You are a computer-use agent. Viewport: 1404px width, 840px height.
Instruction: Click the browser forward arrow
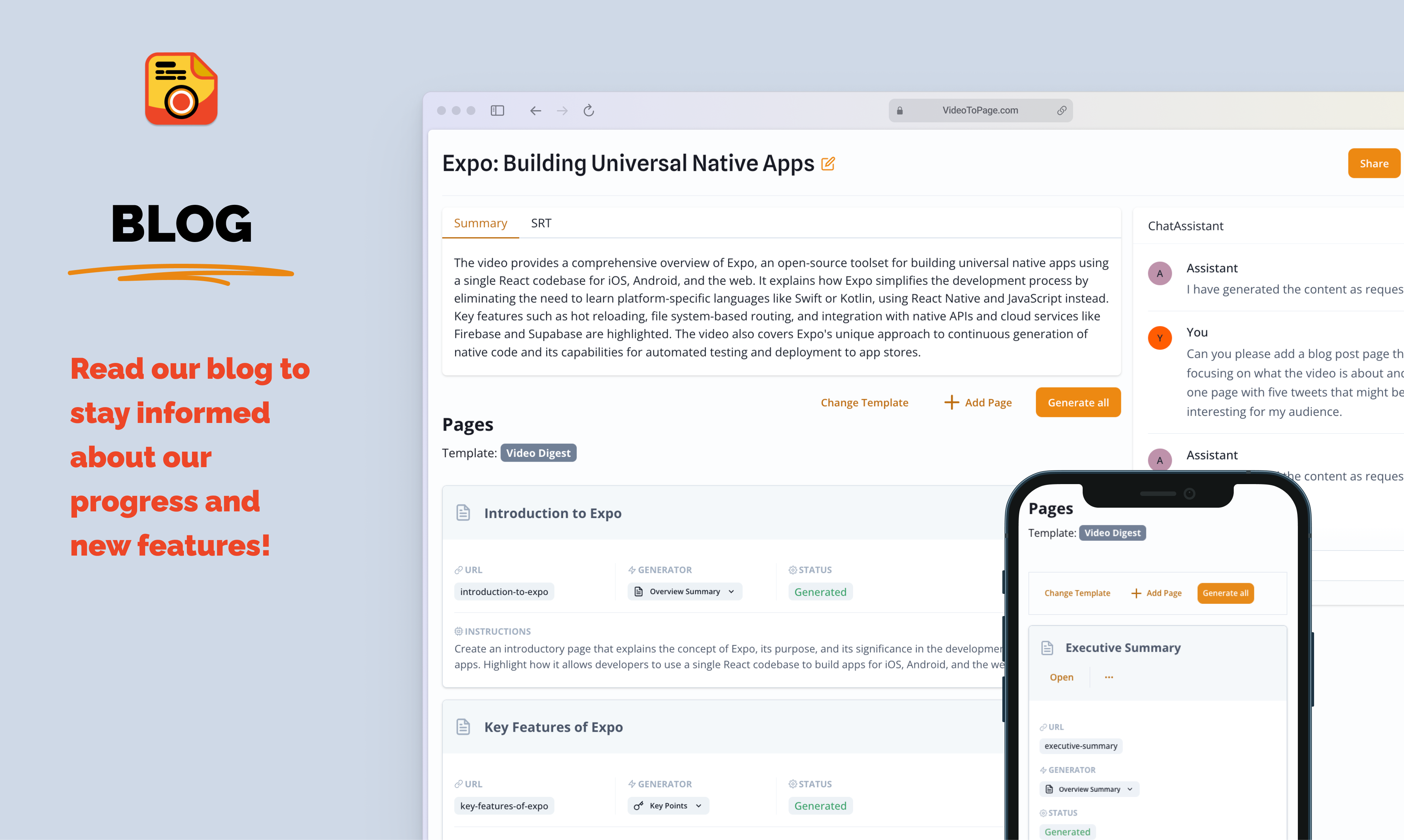[562, 111]
